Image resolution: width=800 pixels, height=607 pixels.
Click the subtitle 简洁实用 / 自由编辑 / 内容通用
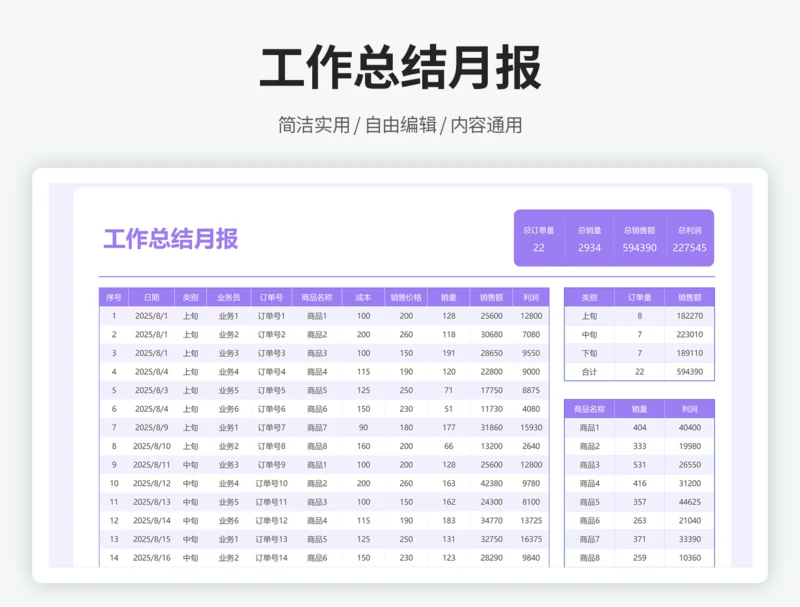(x=400, y=126)
